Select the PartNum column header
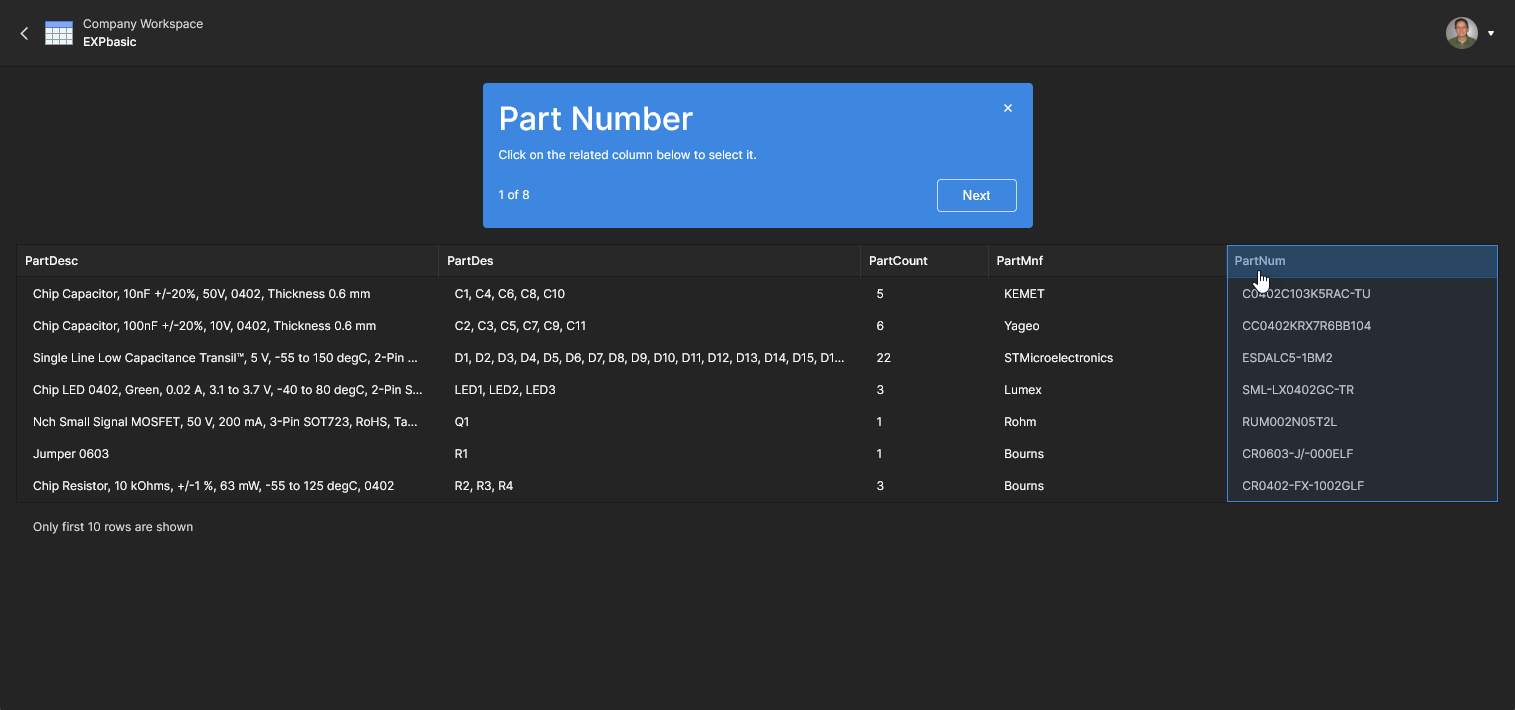The height and width of the screenshot is (710, 1515). (x=1260, y=261)
